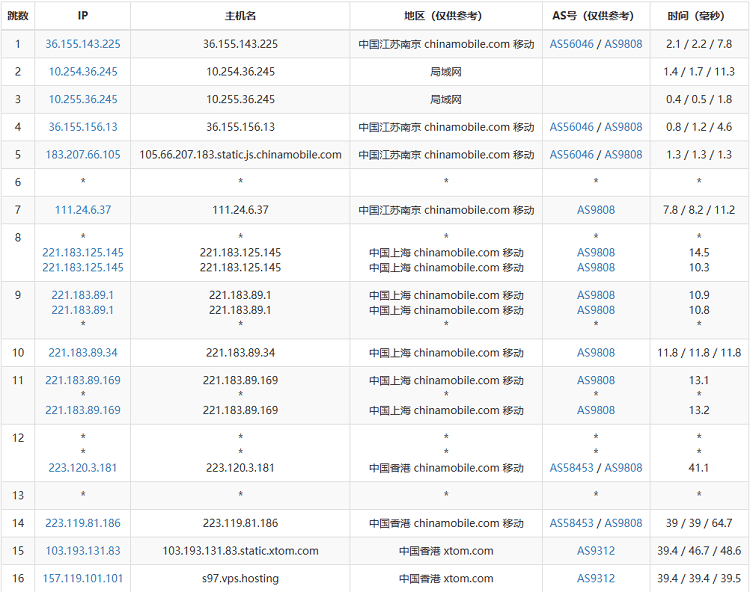The image size is (750, 592).
Task: Follow the AS9808 link in hop 10
Action: tap(596, 353)
